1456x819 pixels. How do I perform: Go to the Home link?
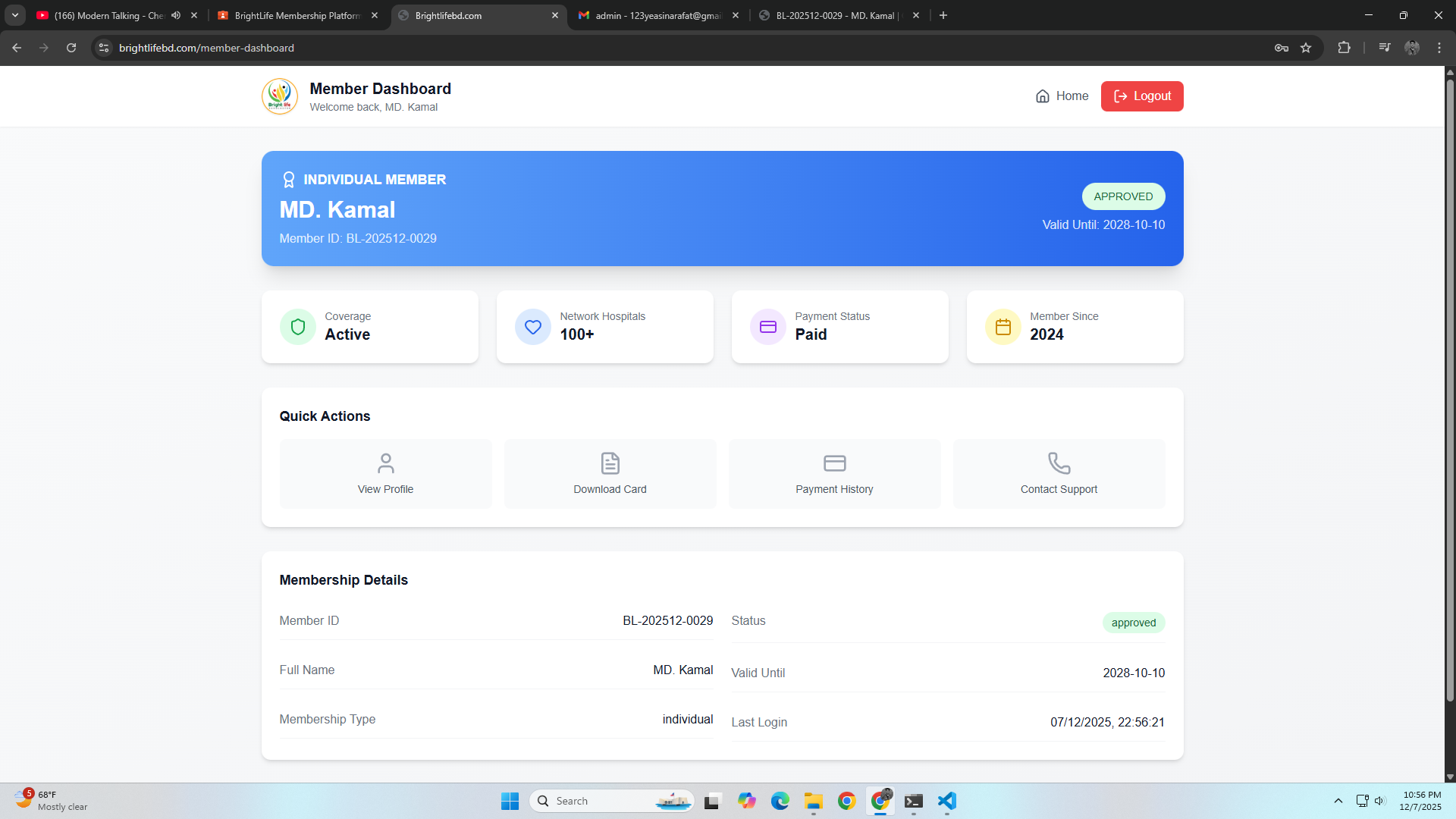coord(1062,96)
